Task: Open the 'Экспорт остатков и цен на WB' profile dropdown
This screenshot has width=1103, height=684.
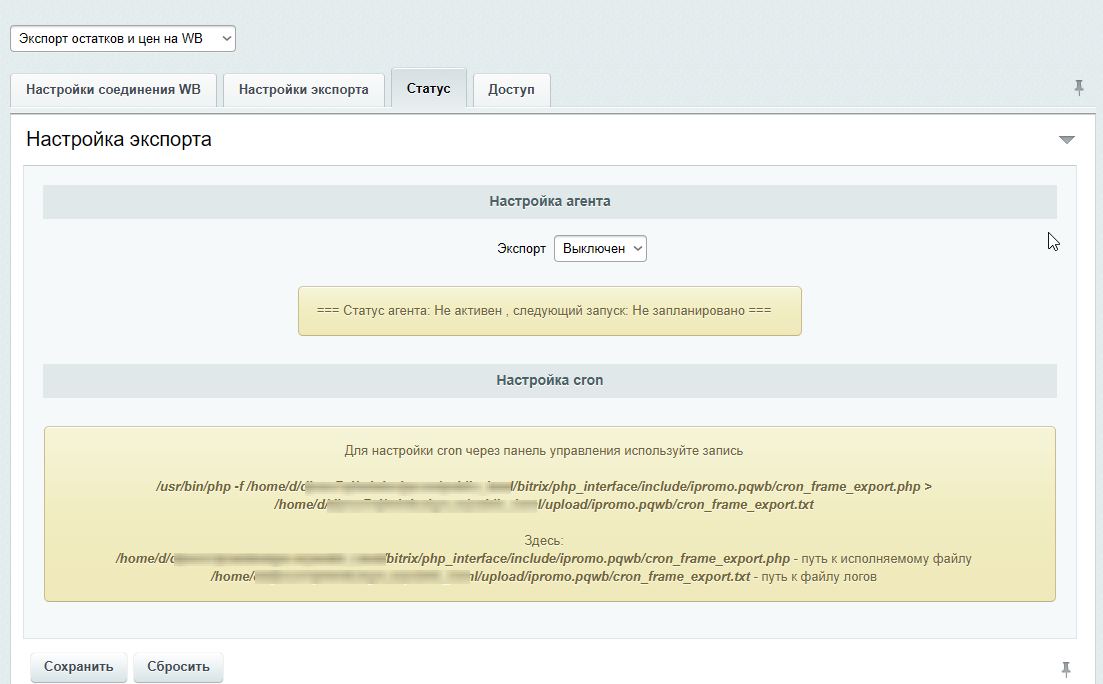Action: (x=123, y=38)
